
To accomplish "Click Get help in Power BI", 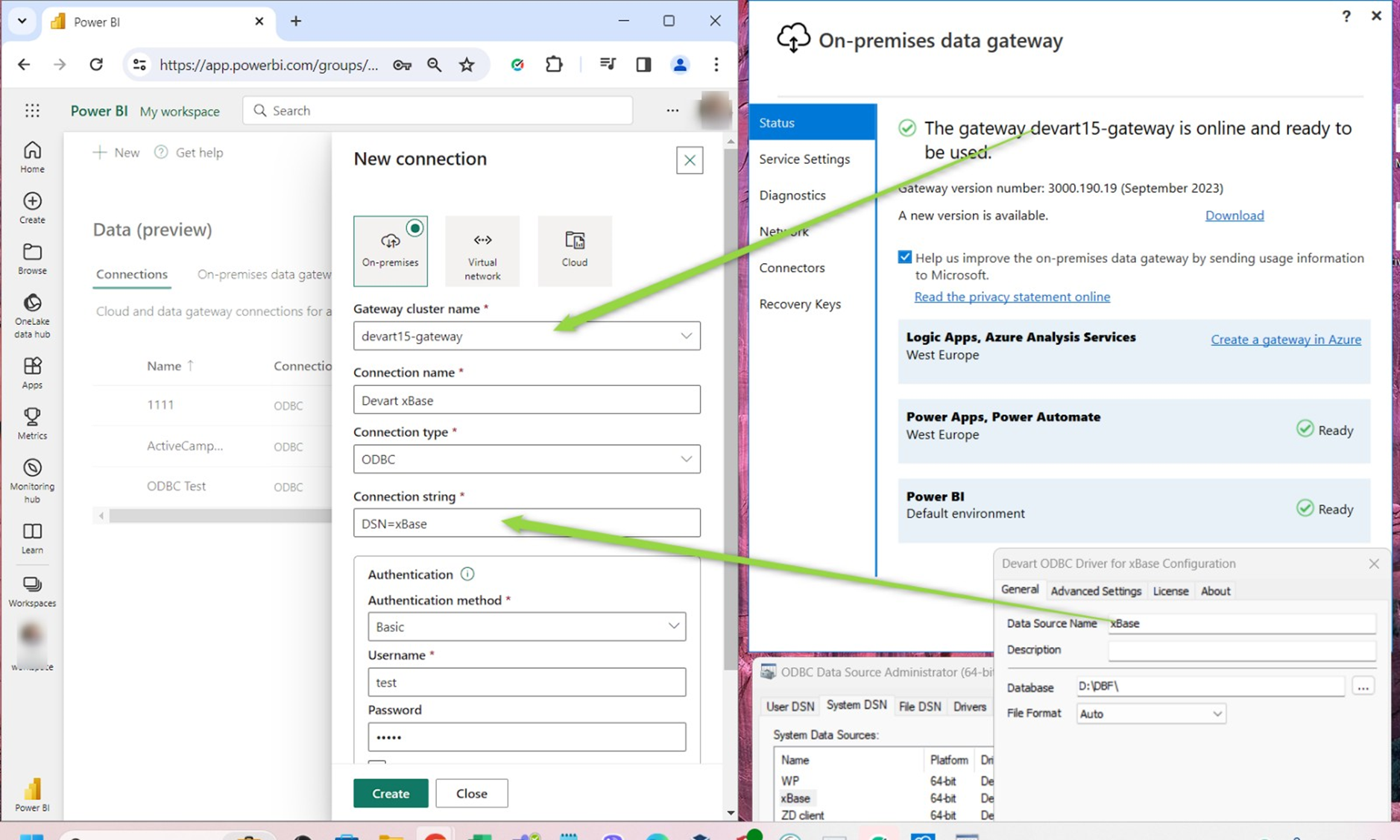I will (189, 152).
